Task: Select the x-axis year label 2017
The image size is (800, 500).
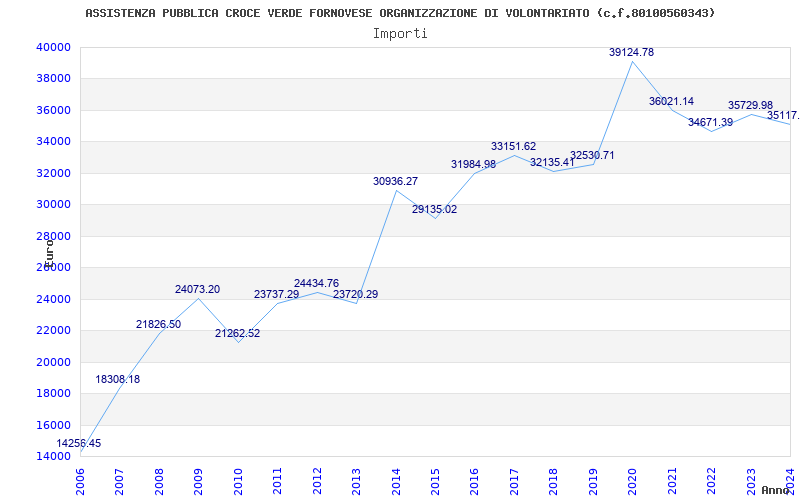Action: [514, 482]
